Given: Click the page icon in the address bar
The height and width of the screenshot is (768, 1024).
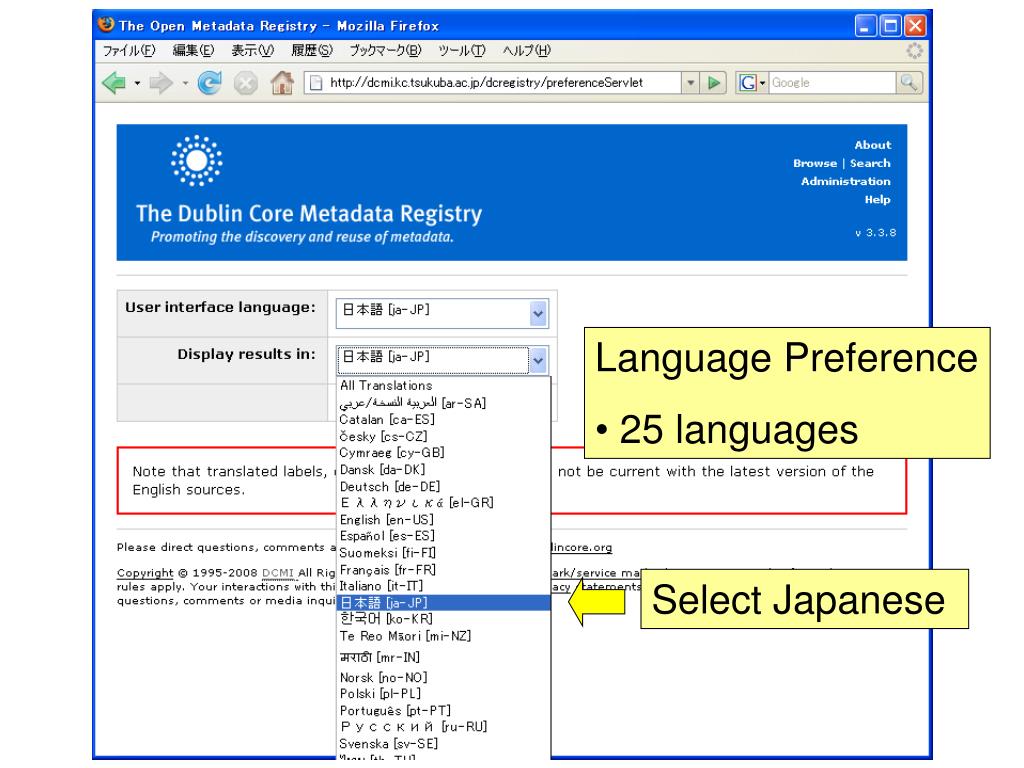Looking at the screenshot, I should click(x=316, y=83).
